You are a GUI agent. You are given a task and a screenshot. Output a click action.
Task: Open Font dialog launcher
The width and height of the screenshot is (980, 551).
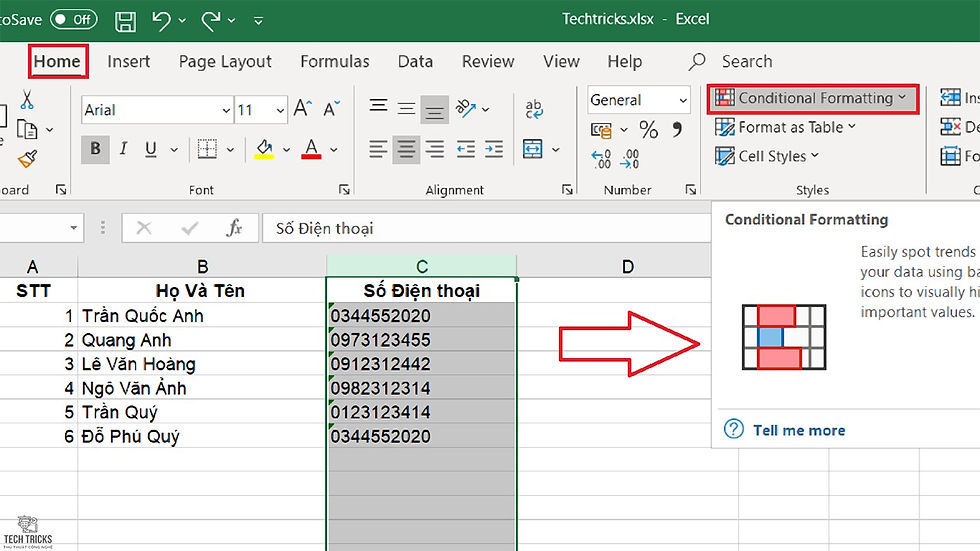click(344, 189)
